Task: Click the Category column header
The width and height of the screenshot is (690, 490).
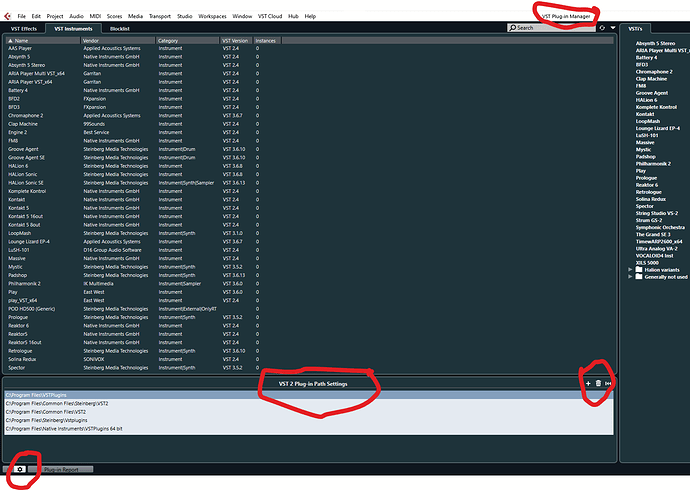Action: coord(187,40)
